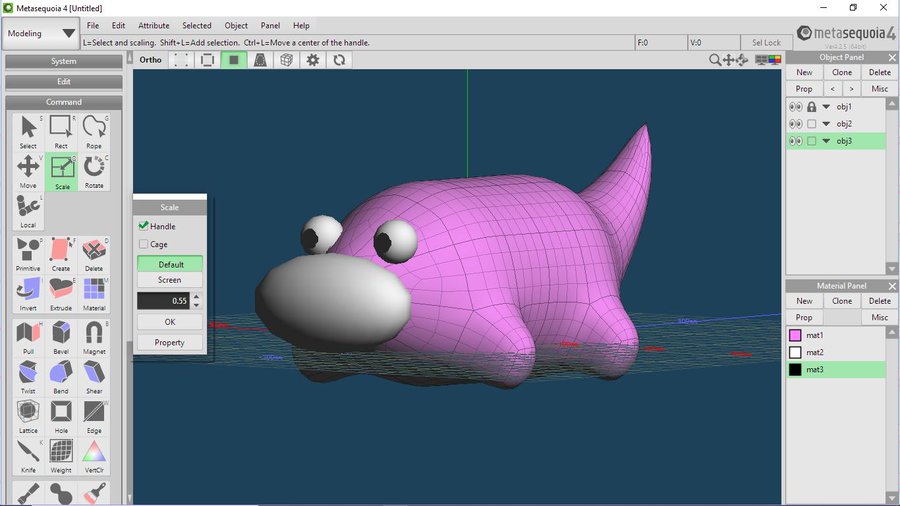Select the Hole tool
Viewport: 900px width, 506px height.
pos(61,417)
